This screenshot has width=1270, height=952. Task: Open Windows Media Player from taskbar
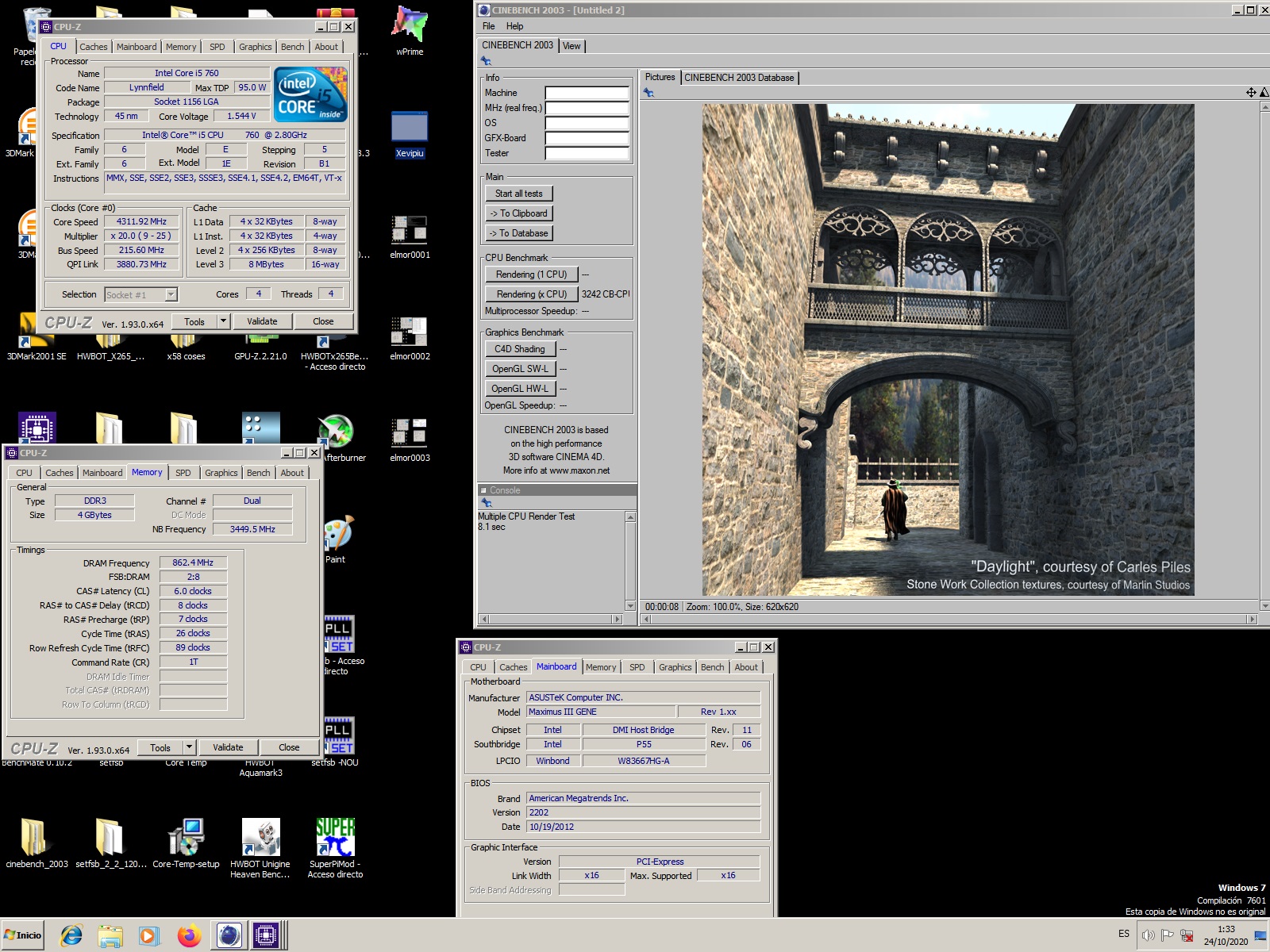pos(149,935)
